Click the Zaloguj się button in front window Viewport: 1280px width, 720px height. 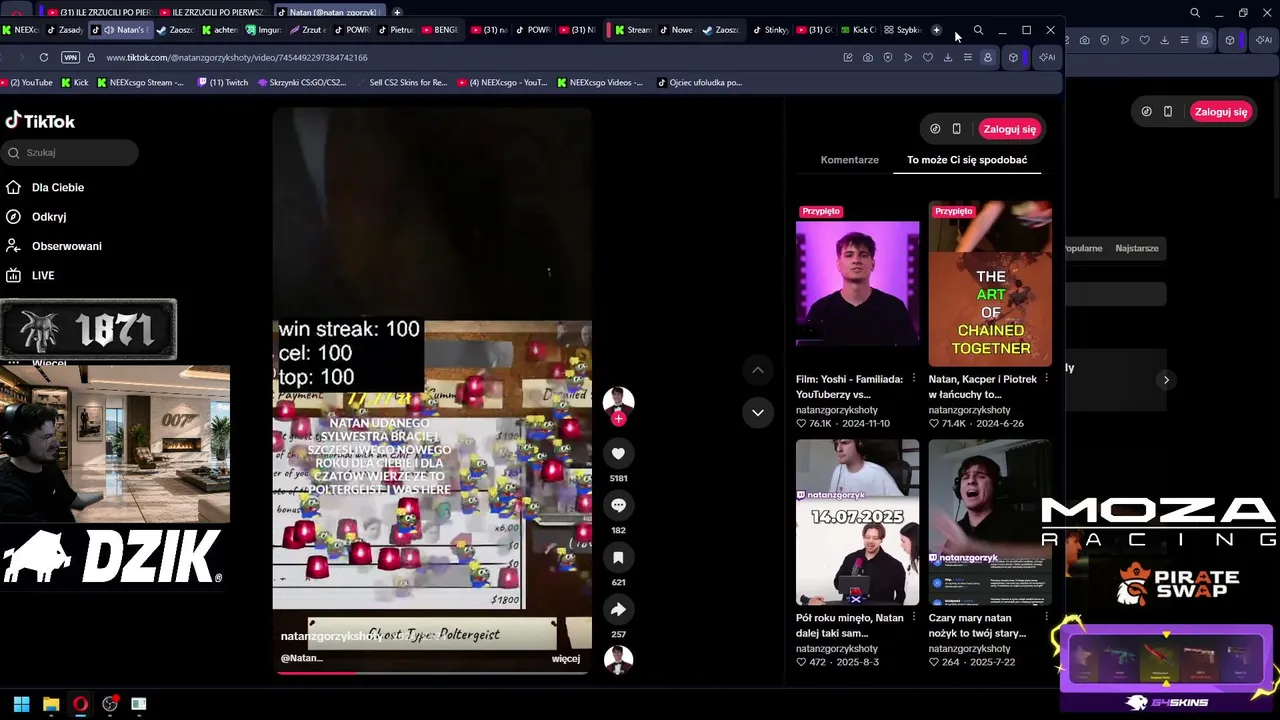tap(1010, 129)
